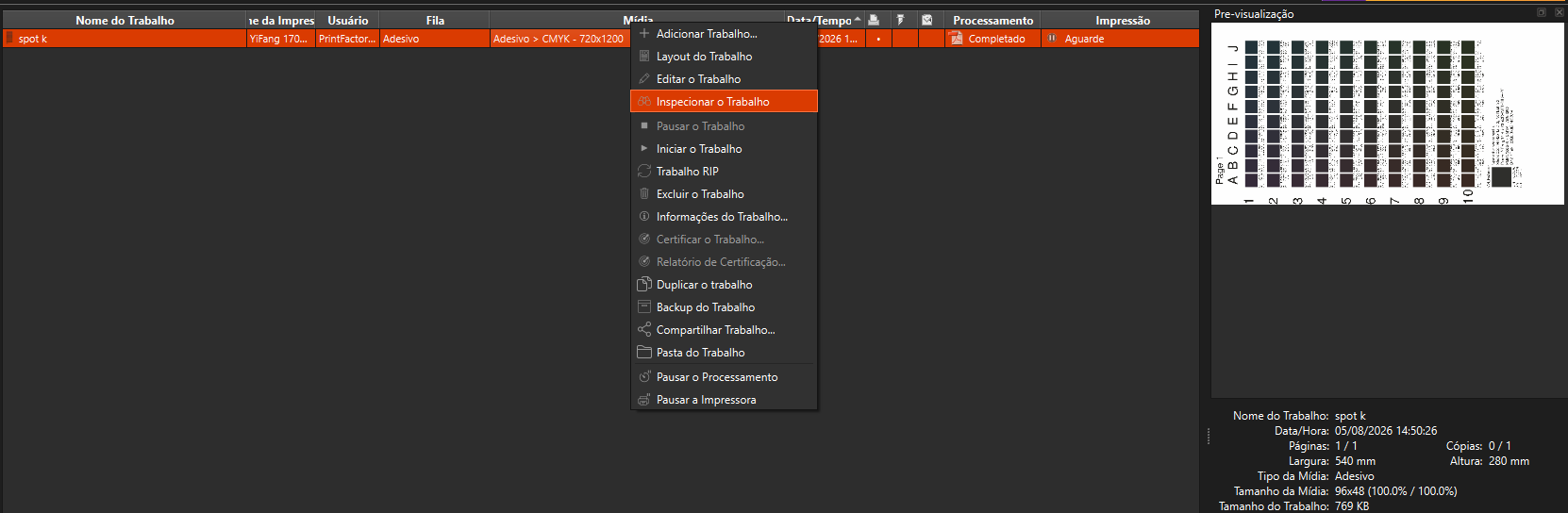Click the folder icon for Pasta do Trabalho
1568x513 pixels.
pyautogui.click(x=644, y=353)
